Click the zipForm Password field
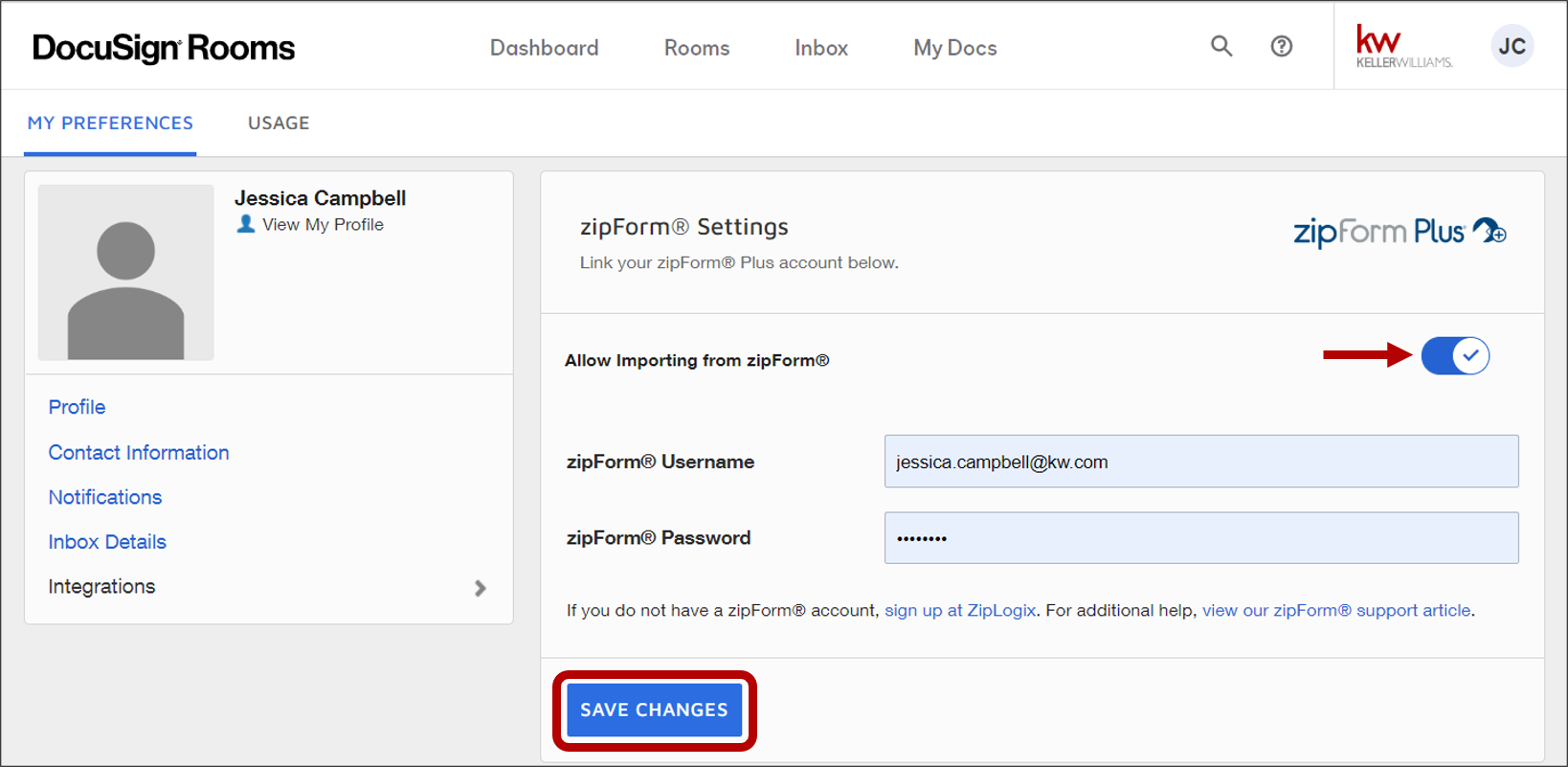 [x=1201, y=538]
